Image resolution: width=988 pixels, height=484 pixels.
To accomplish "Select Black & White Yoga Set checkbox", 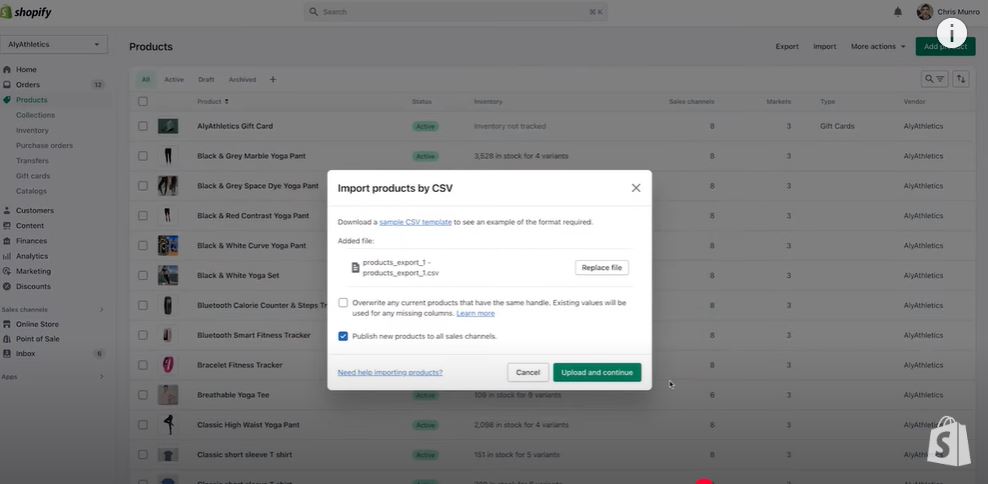I will tap(143, 275).
